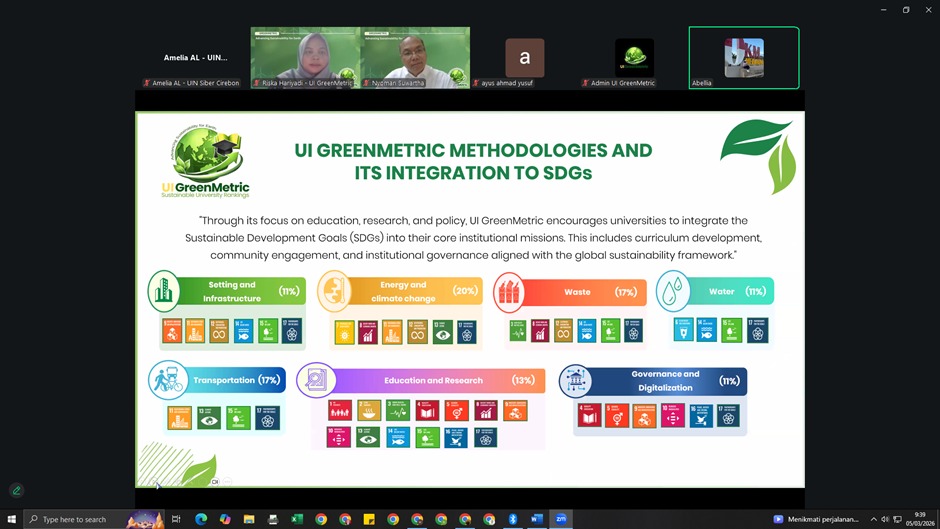940x529 pixels.
Task: Toggle the volume icon in system tray
Action: [x=885, y=519]
